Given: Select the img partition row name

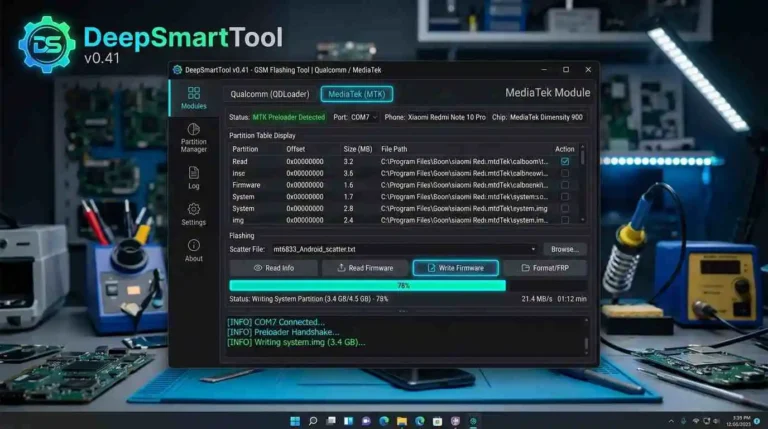Looking at the screenshot, I should [x=238, y=220].
